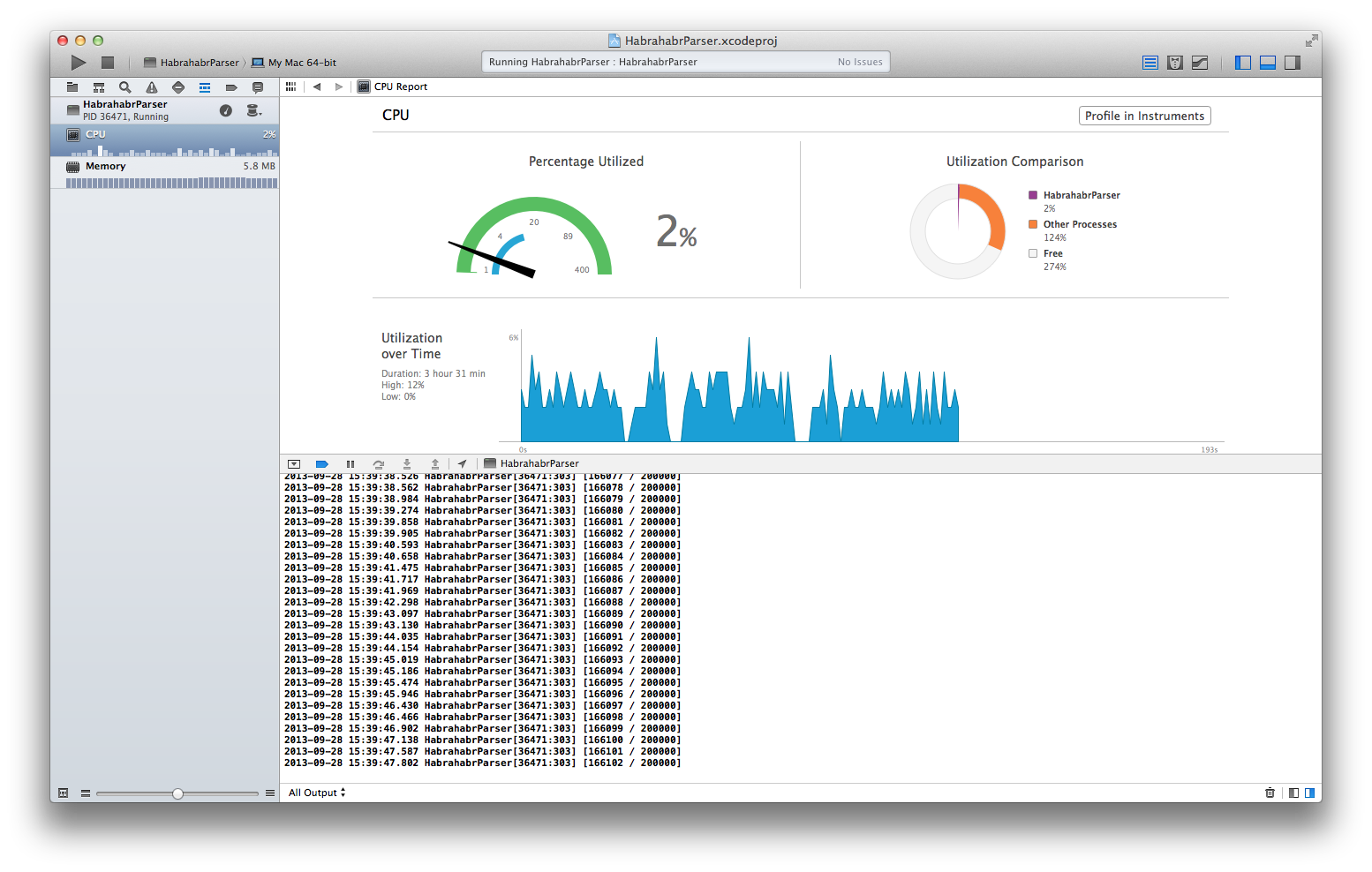Click the show-less-detail lines icon beside the slider
The height and width of the screenshot is (872, 1372).
(86, 793)
